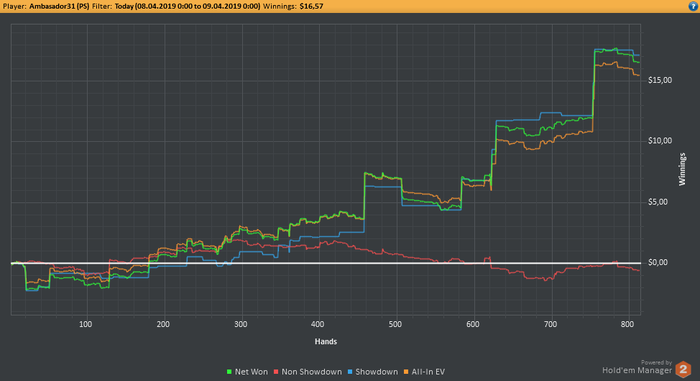Click the $10,00 y-axis label
The height and width of the screenshot is (381, 700).
(x=660, y=141)
